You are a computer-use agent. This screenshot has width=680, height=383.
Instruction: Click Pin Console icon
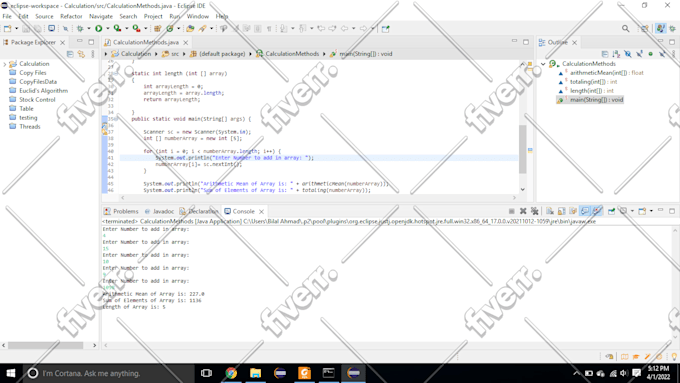[611, 211]
